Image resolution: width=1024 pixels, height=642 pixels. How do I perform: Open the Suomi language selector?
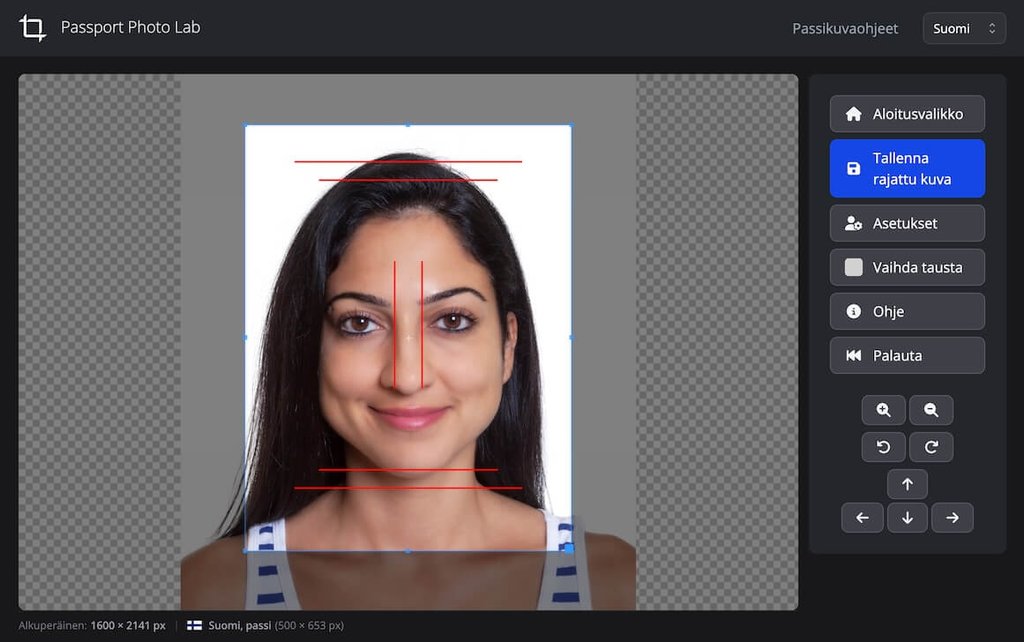click(963, 28)
